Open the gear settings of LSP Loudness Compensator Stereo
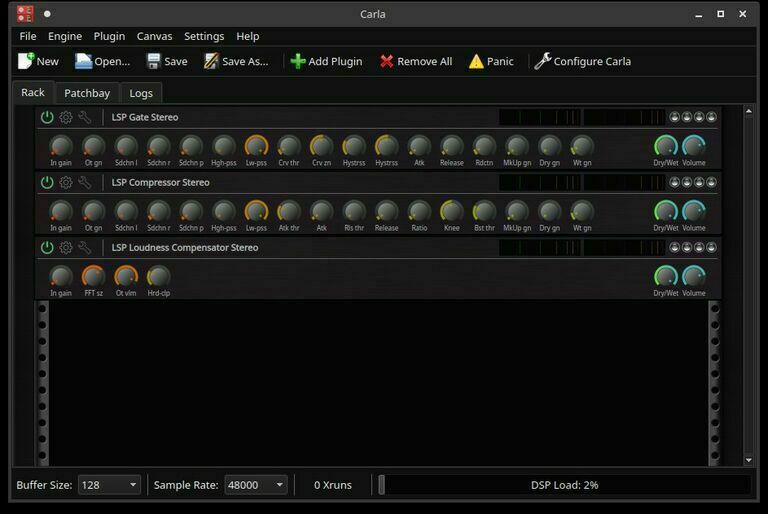This screenshot has width=768, height=514. [66, 247]
